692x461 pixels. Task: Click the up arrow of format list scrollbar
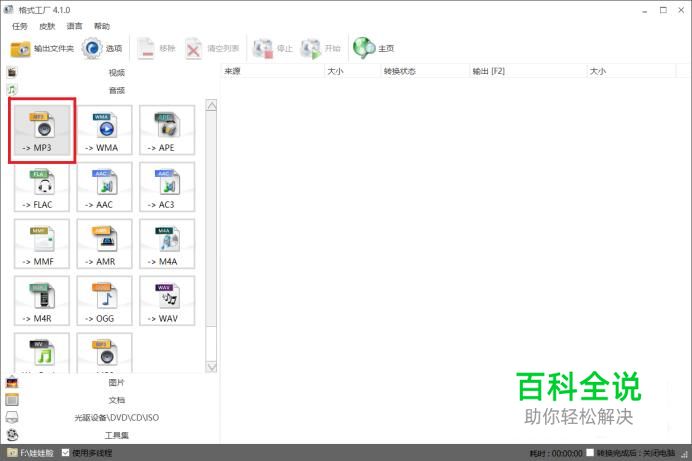click(211, 105)
